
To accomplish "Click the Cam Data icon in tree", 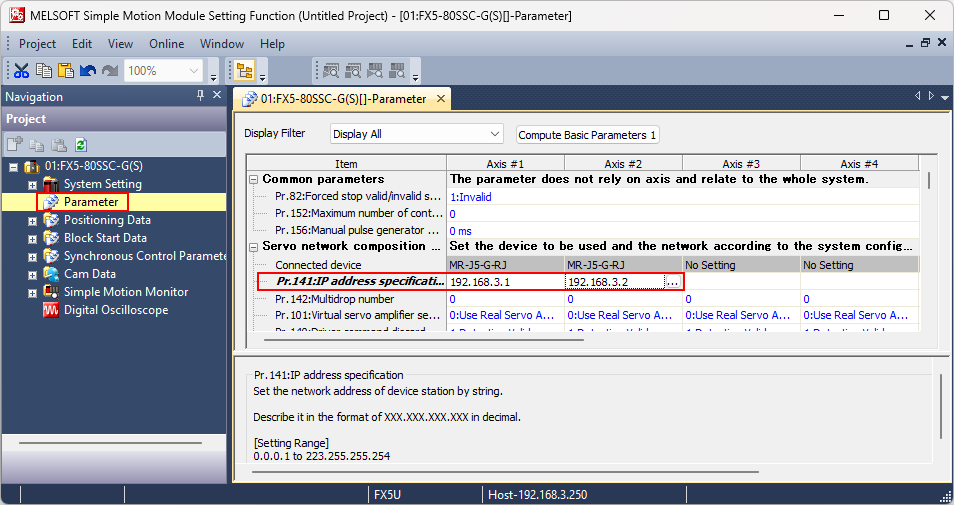I will (51, 274).
